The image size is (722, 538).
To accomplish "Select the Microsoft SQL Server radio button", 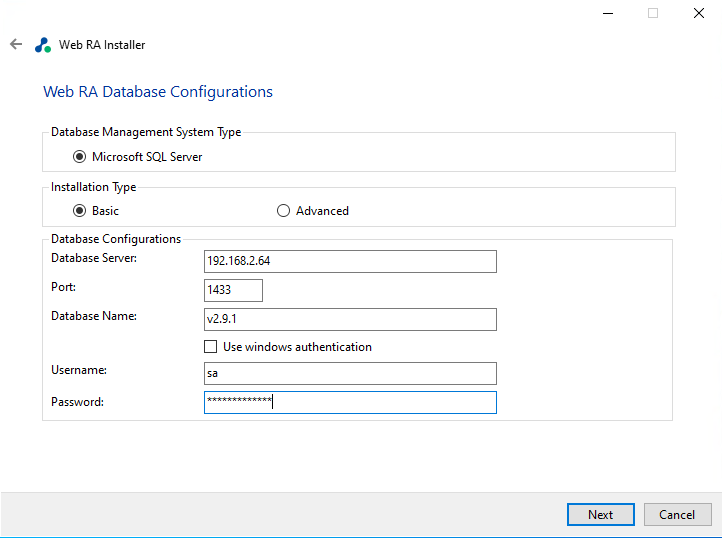I will [x=80, y=157].
